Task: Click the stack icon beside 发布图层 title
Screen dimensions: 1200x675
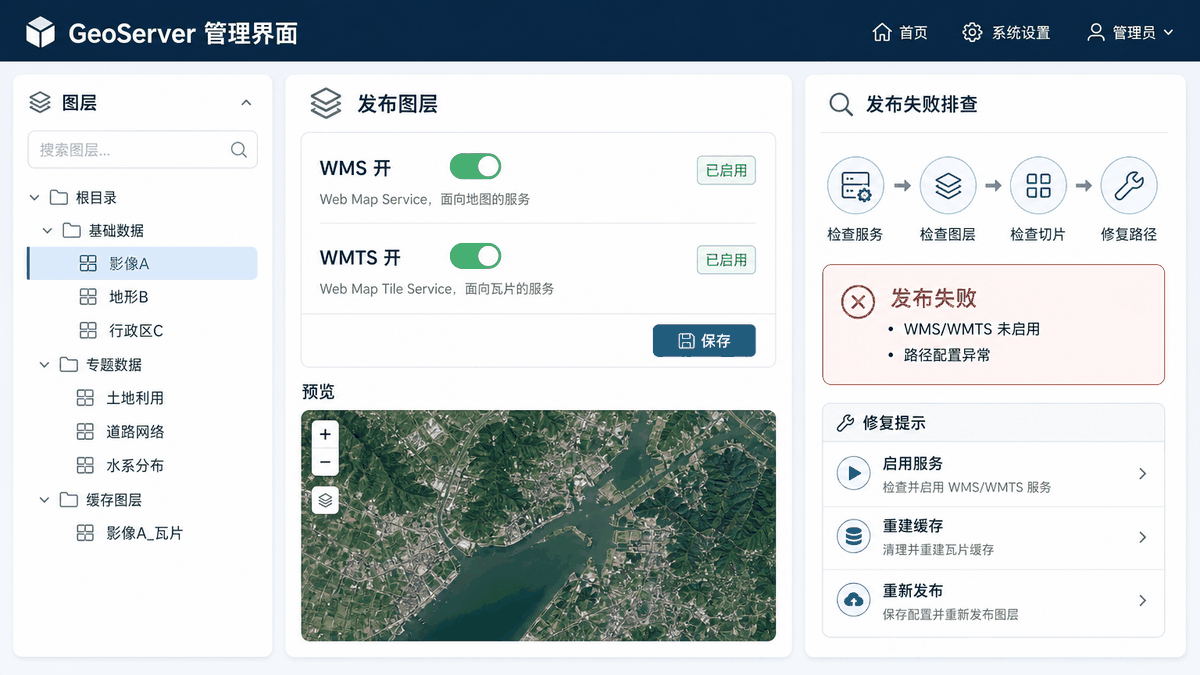Action: pos(326,103)
